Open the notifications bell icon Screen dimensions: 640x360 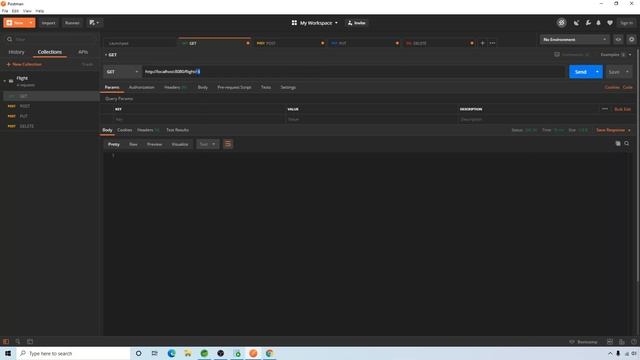coord(598,23)
